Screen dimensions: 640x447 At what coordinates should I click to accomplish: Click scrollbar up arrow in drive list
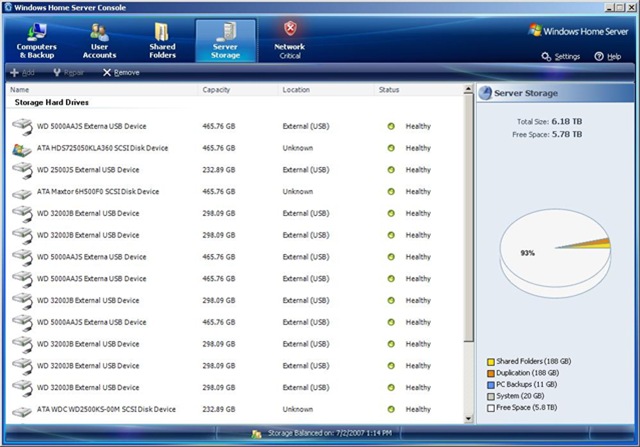coord(468,90)
